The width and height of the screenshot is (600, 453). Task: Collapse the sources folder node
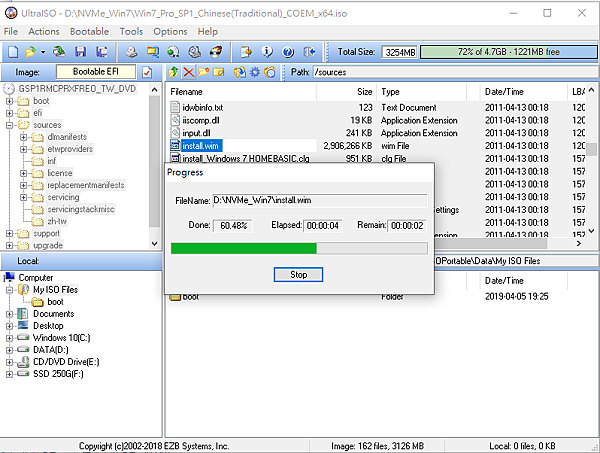pyautogui.click(x=9, y=125)
